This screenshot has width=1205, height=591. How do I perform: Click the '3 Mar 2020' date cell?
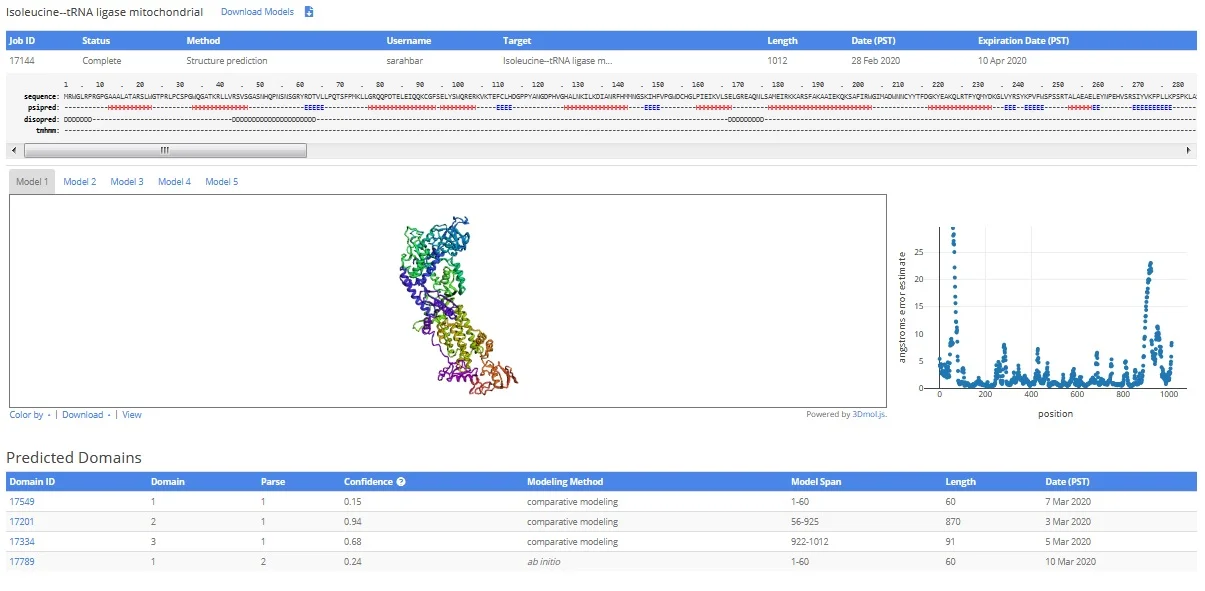click(x=1069, y=521)
